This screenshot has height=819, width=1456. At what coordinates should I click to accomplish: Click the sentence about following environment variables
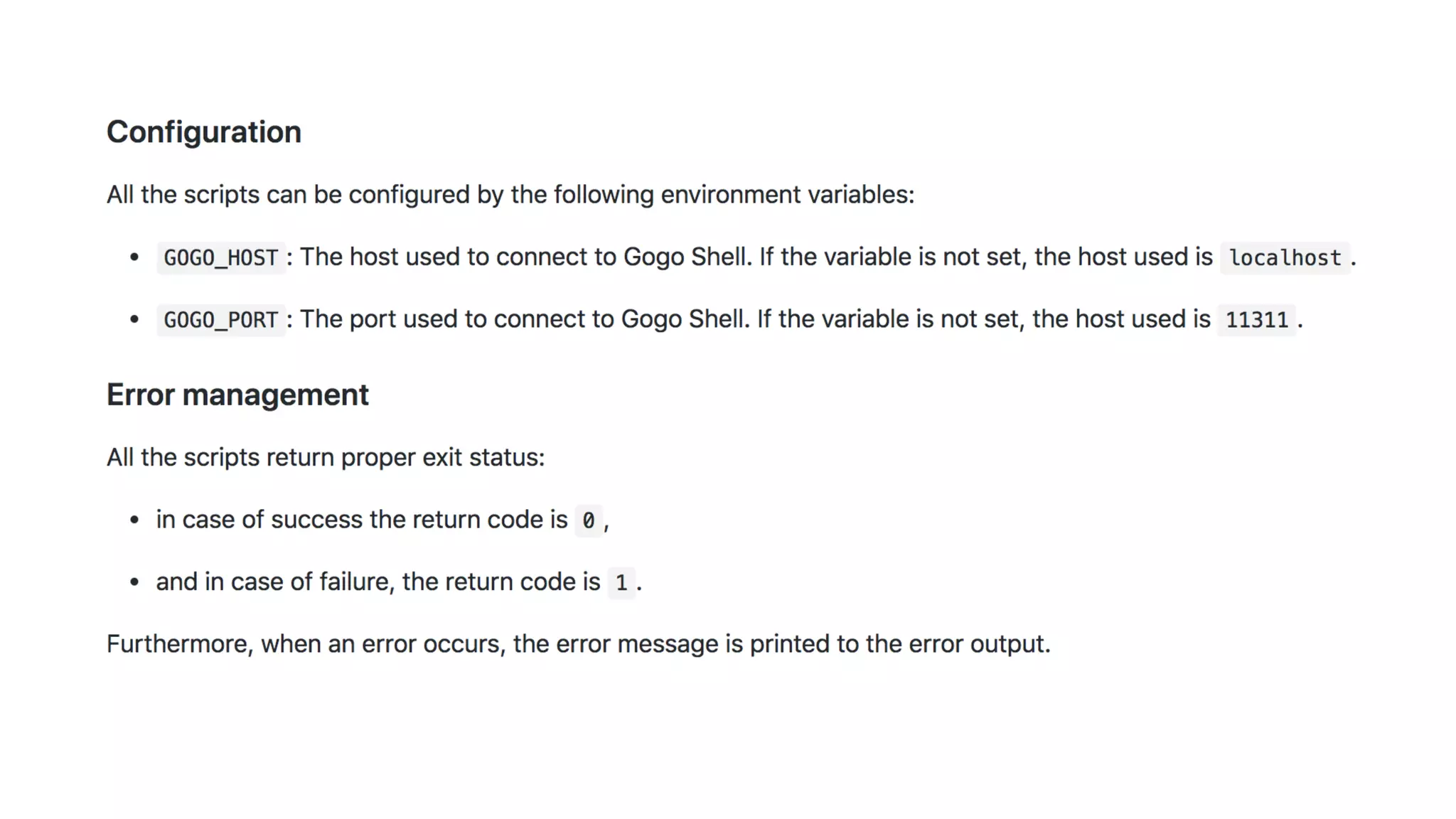(510, 195)
